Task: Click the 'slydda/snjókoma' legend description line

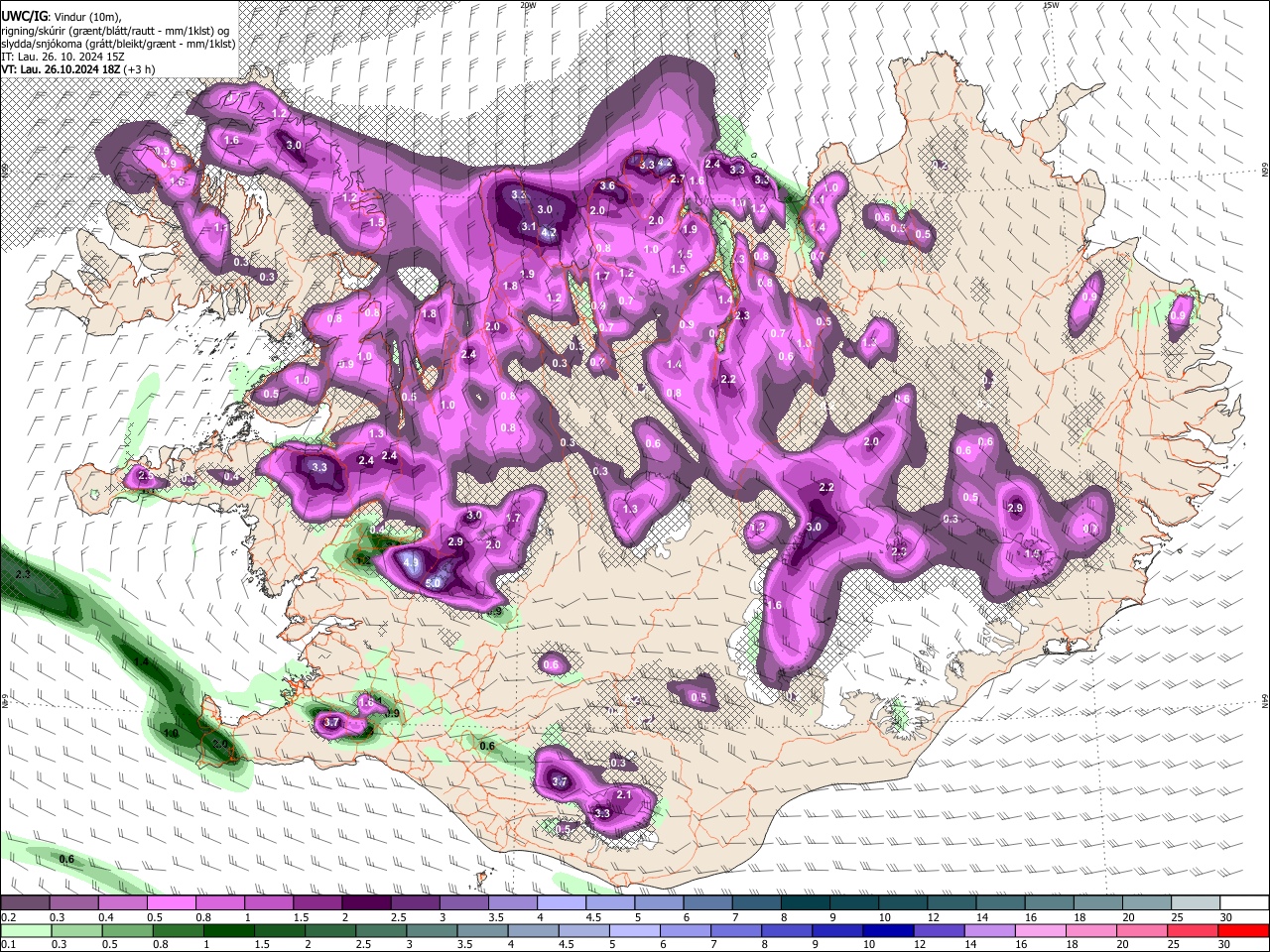Action: [x=117, y=44]
